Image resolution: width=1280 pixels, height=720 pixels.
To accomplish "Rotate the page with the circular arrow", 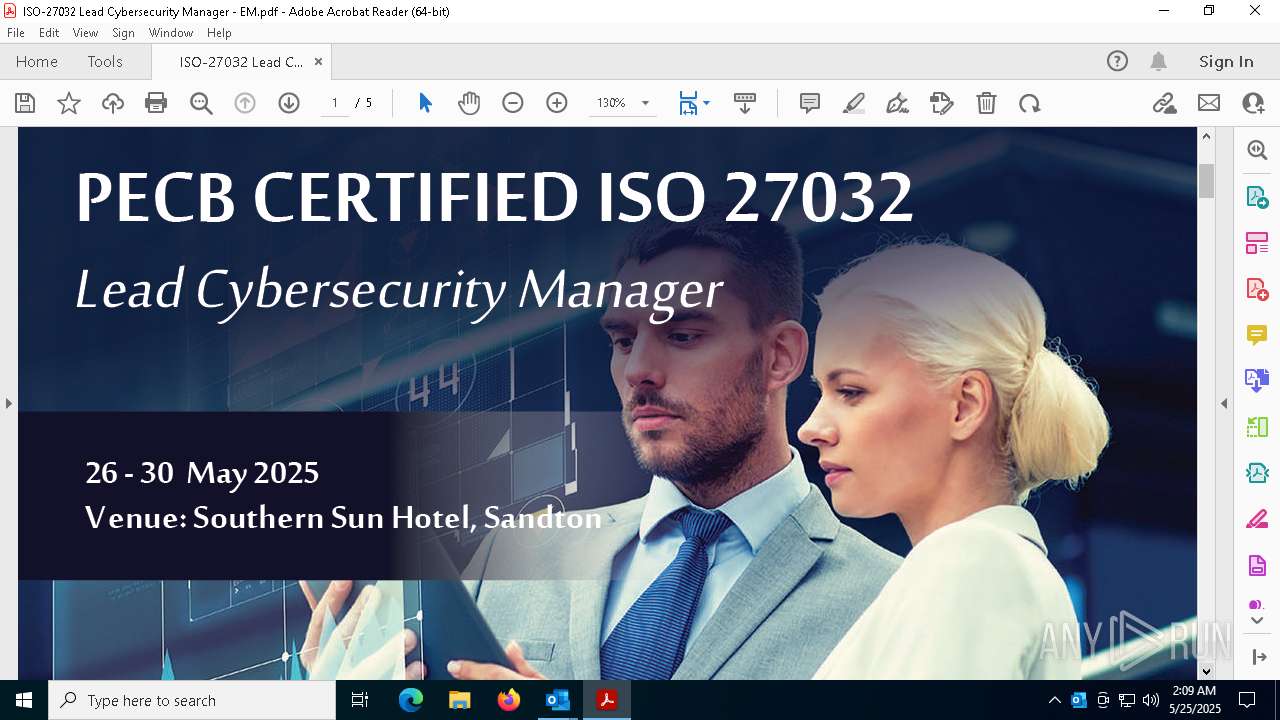I will pos(1030,103).
